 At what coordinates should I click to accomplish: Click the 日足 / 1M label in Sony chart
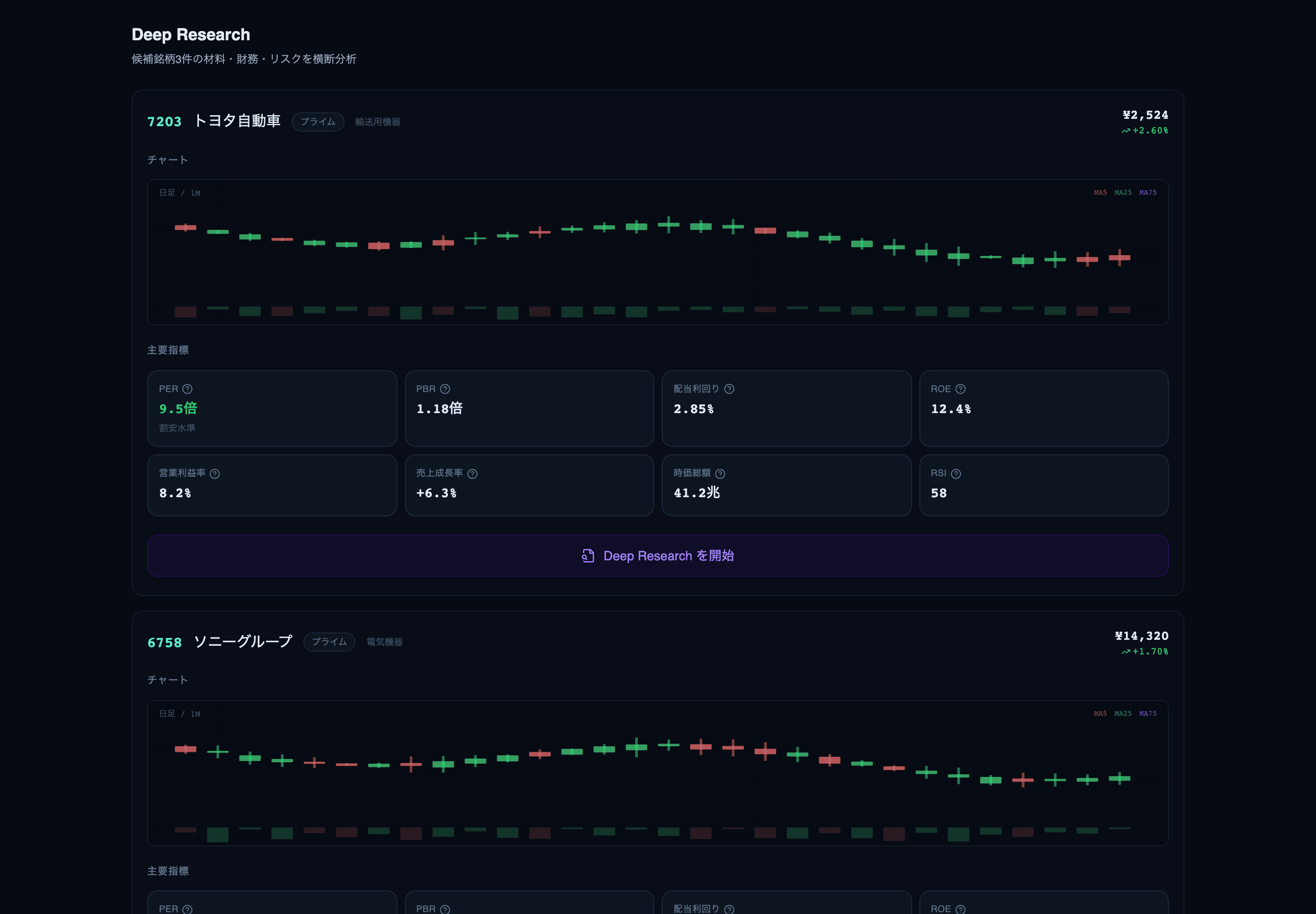point(180,714)
